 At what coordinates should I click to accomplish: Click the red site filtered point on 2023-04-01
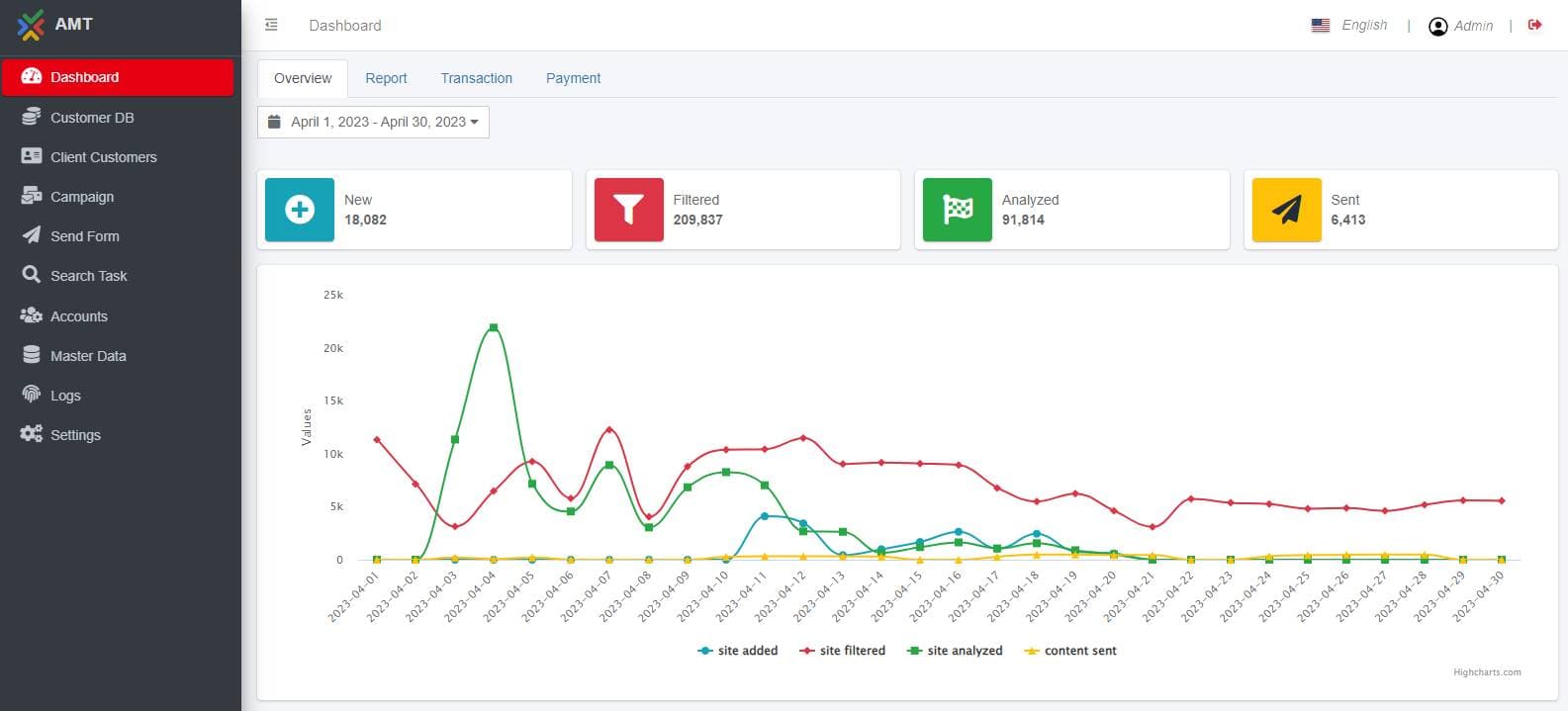[x=376, y=439]
